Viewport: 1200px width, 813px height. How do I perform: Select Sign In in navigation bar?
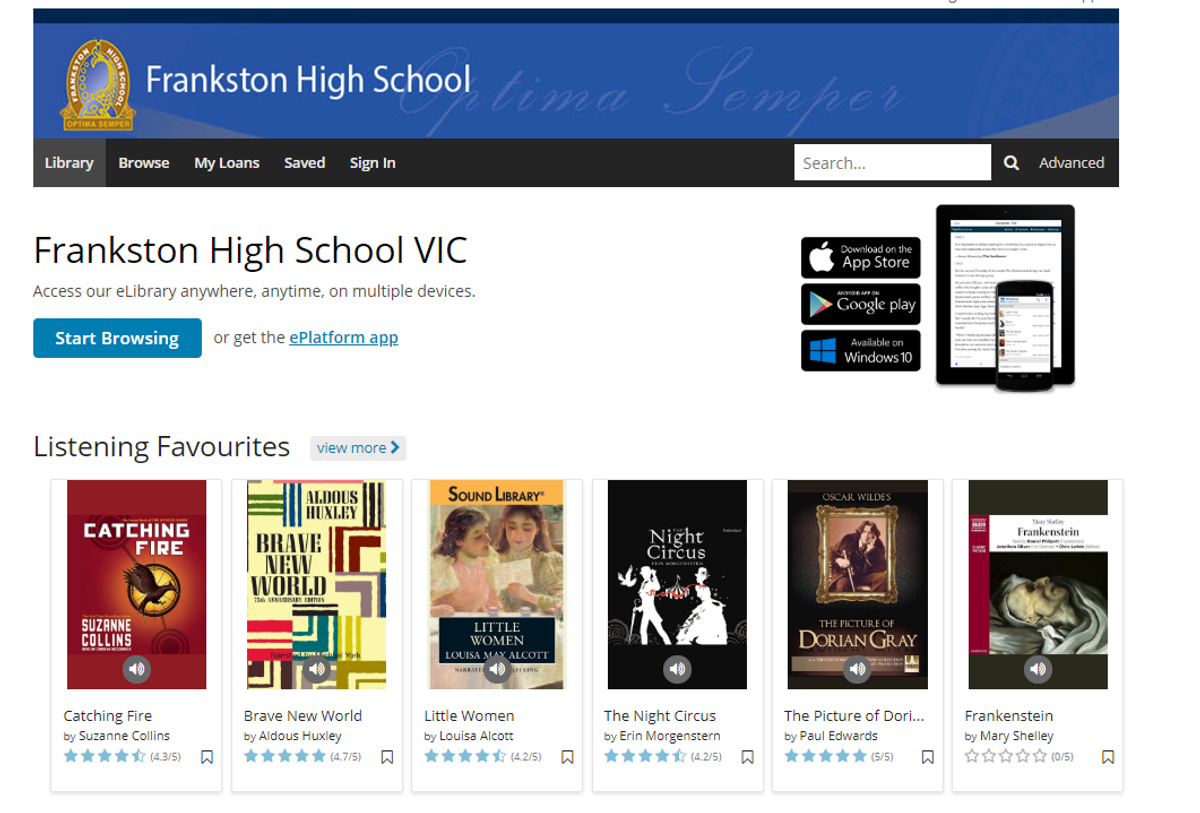point(372,163)
